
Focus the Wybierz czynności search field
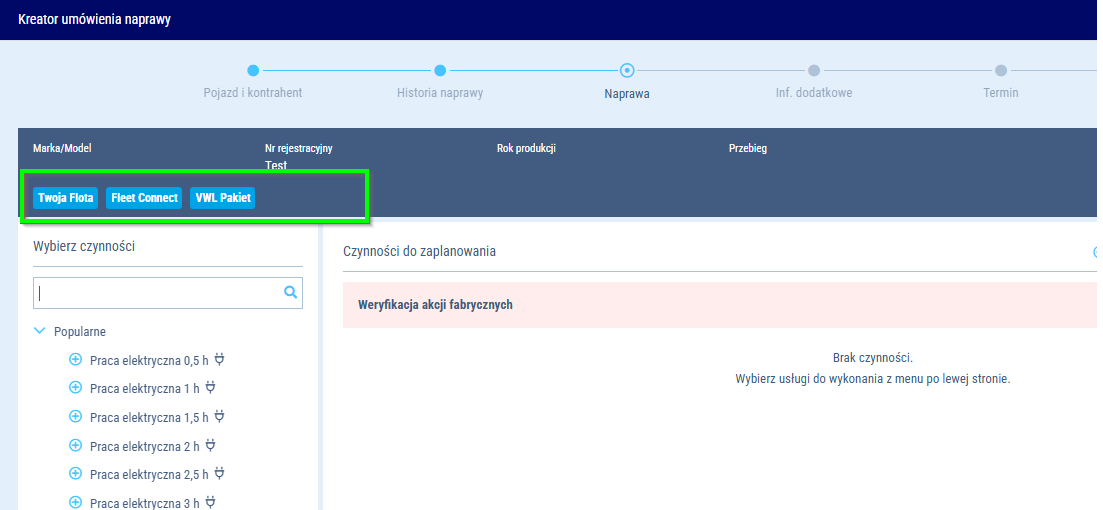coord(160,293)
